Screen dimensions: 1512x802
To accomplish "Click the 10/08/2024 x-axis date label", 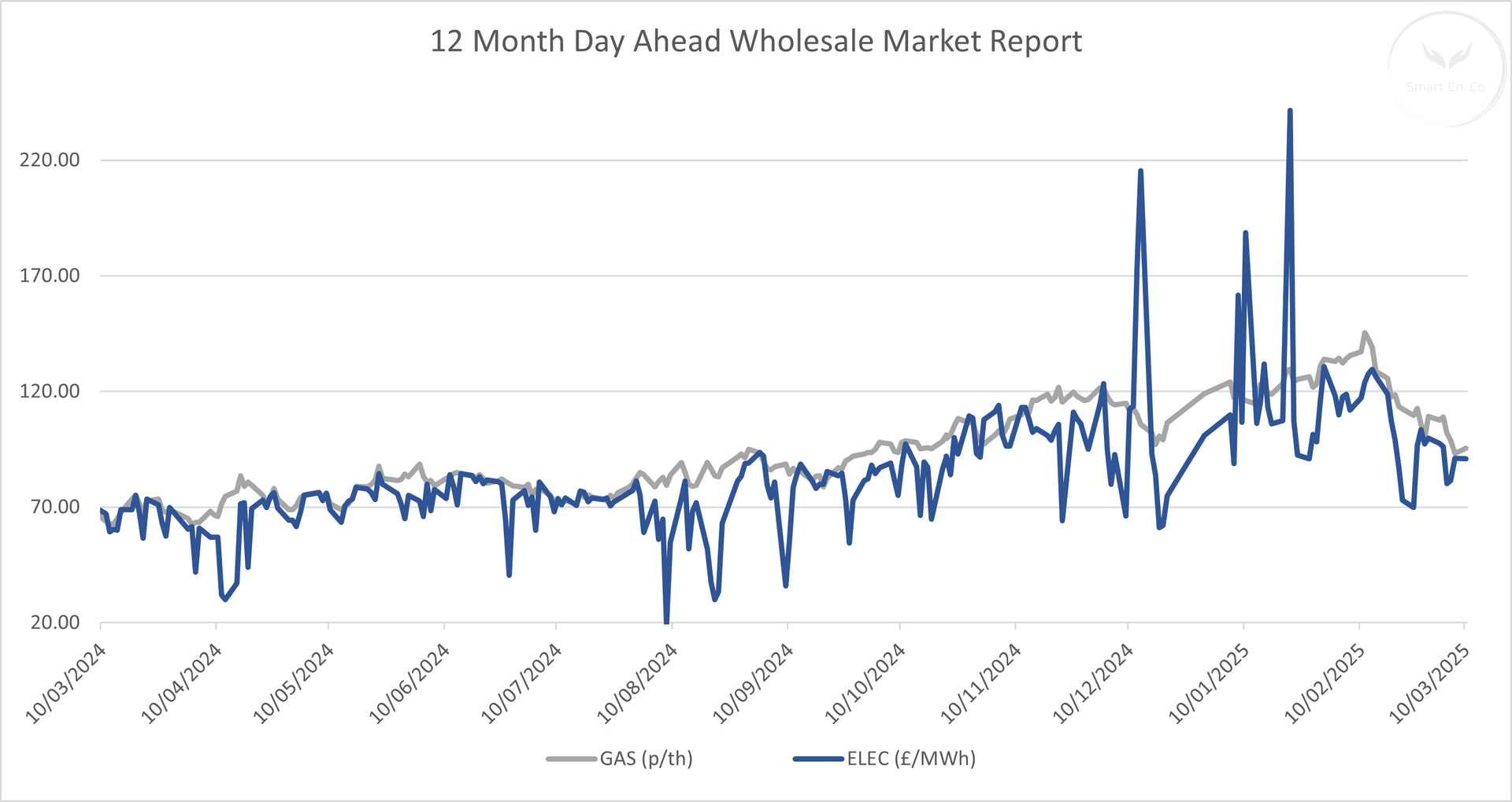I will click(x=637, y=682).
